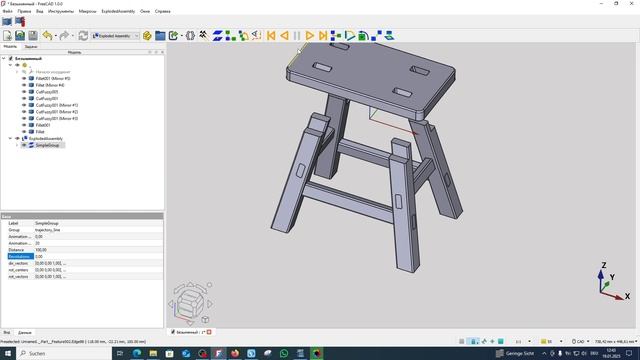The width and height of the screenshot is (640, 360).
Task: Click the navigation cube in the viewport
Action: coord(191,303)
